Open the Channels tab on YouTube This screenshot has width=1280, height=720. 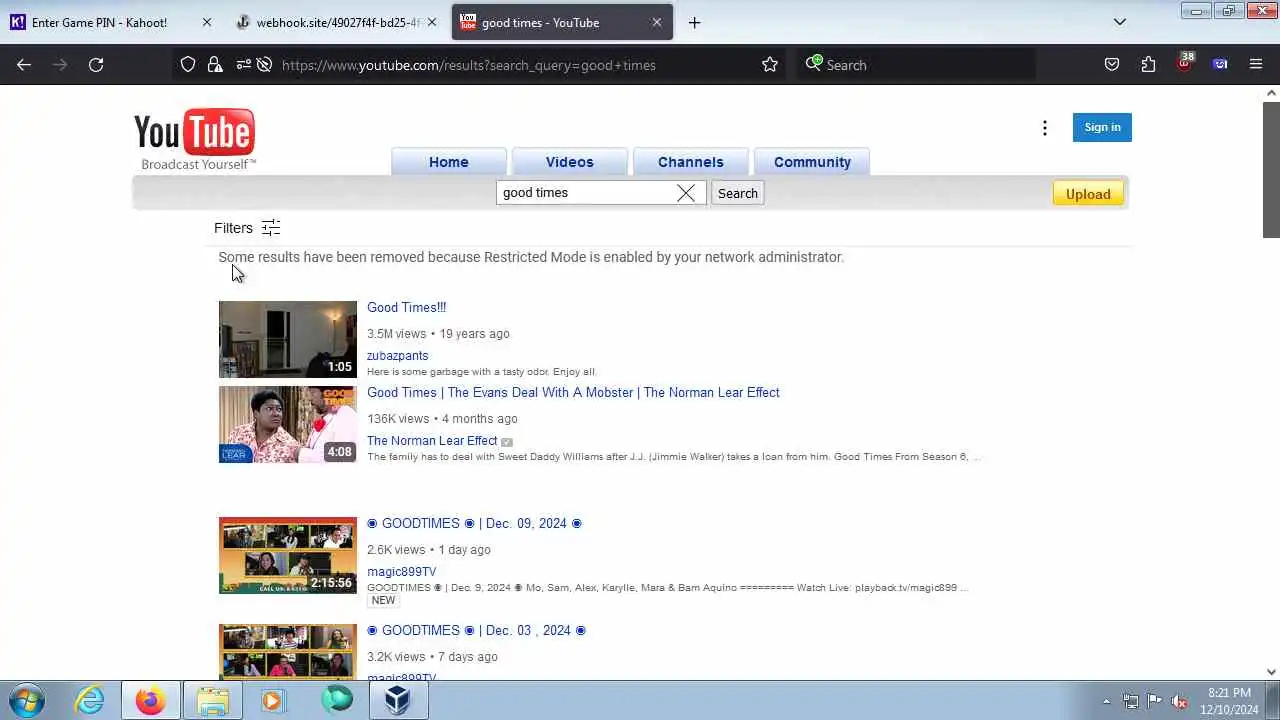[691, 162]
